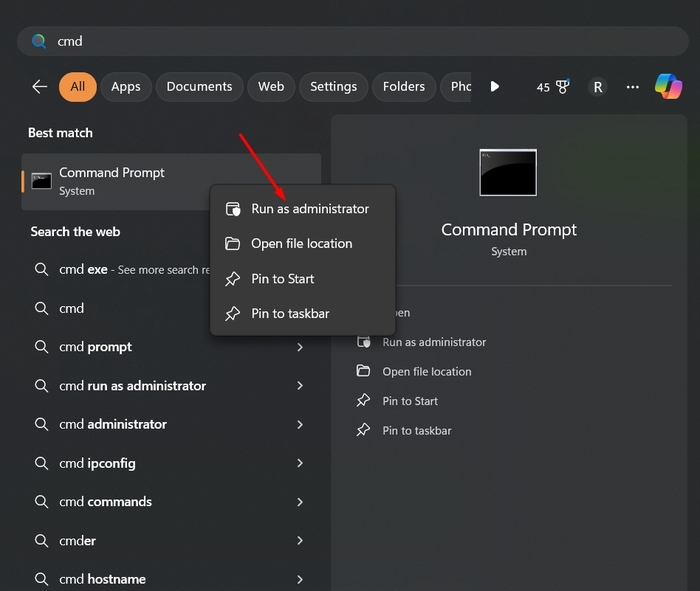700x591 pixels.
Task: Click pin icon beside preview pane Pin to taskbar
Action: pyautogui.click(x=363, y=430)
